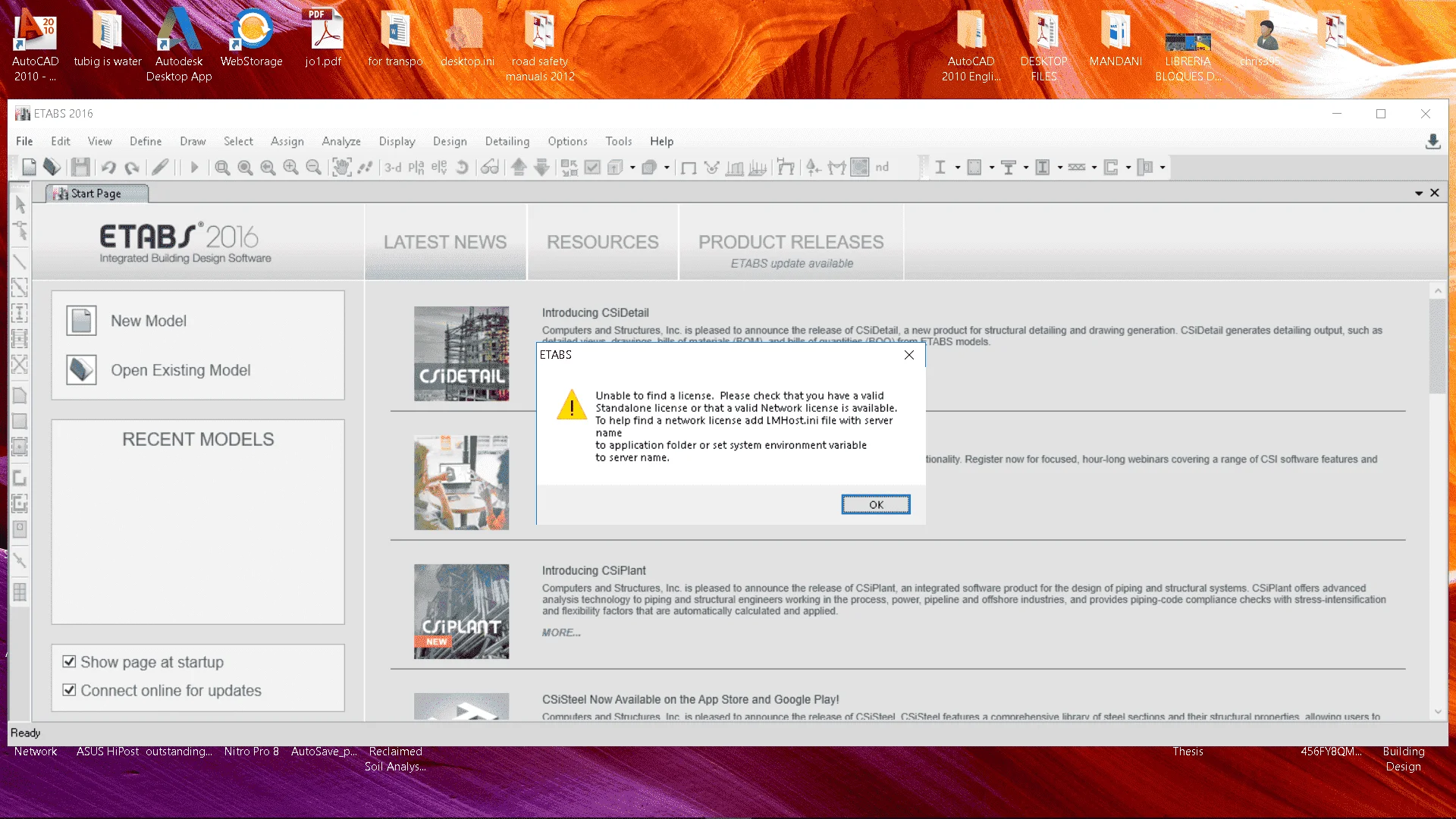Switch to the 3-d view button
This screenshot has width=1456, height=819.
pos(393,168)
